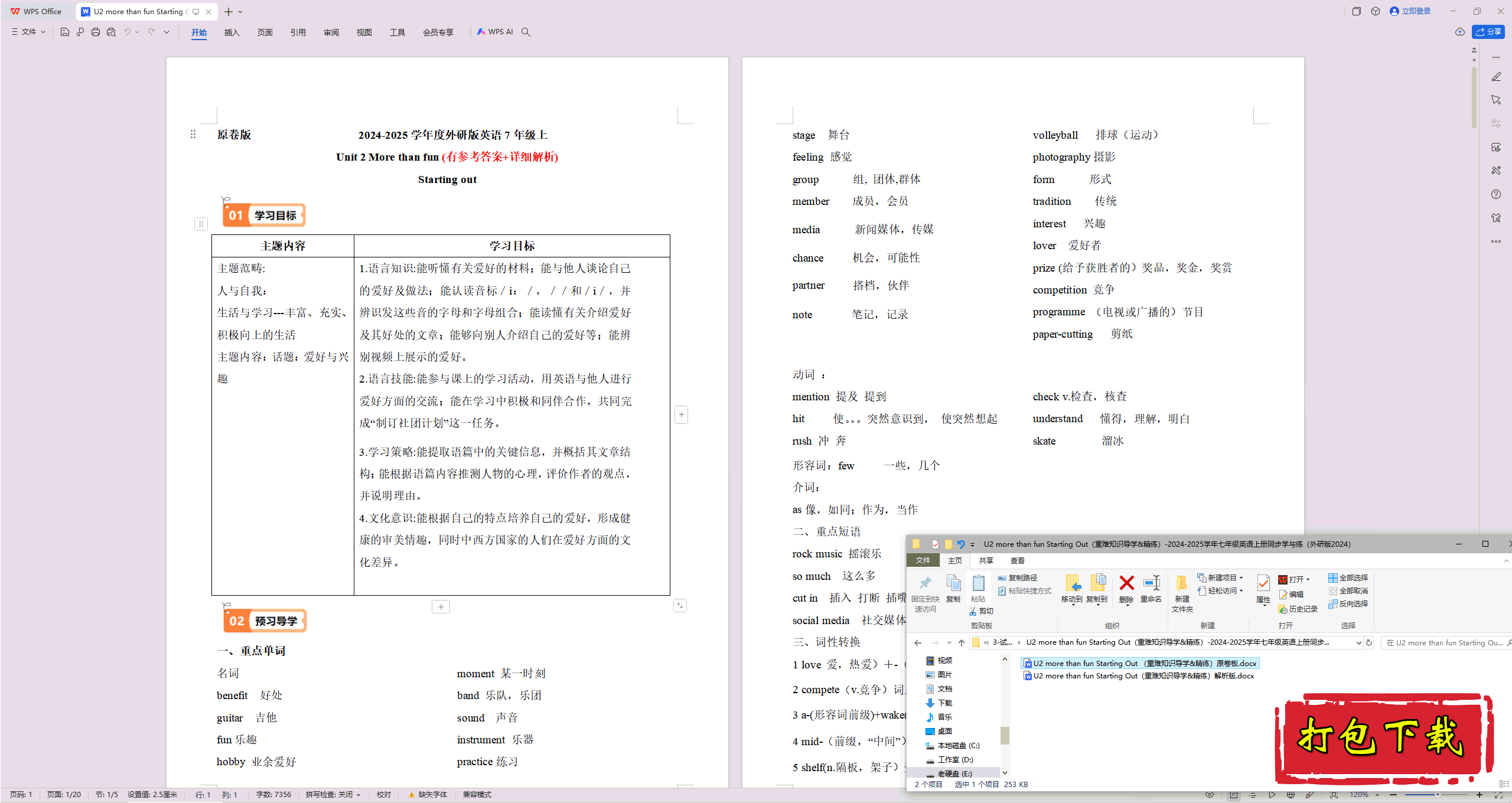Click New Folder icon in Explorer ribbon
Image resolution: width=1512 pixels, height=803 pixels.
pos(1182,583)
